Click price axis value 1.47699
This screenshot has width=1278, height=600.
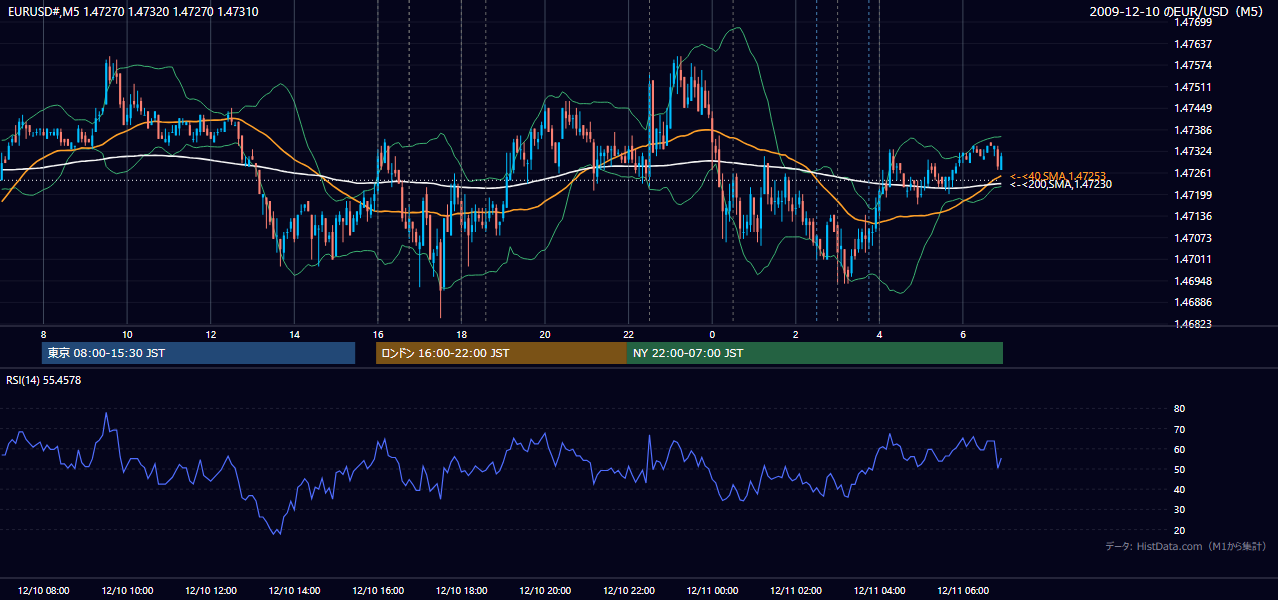click(x=1193, y=22)
